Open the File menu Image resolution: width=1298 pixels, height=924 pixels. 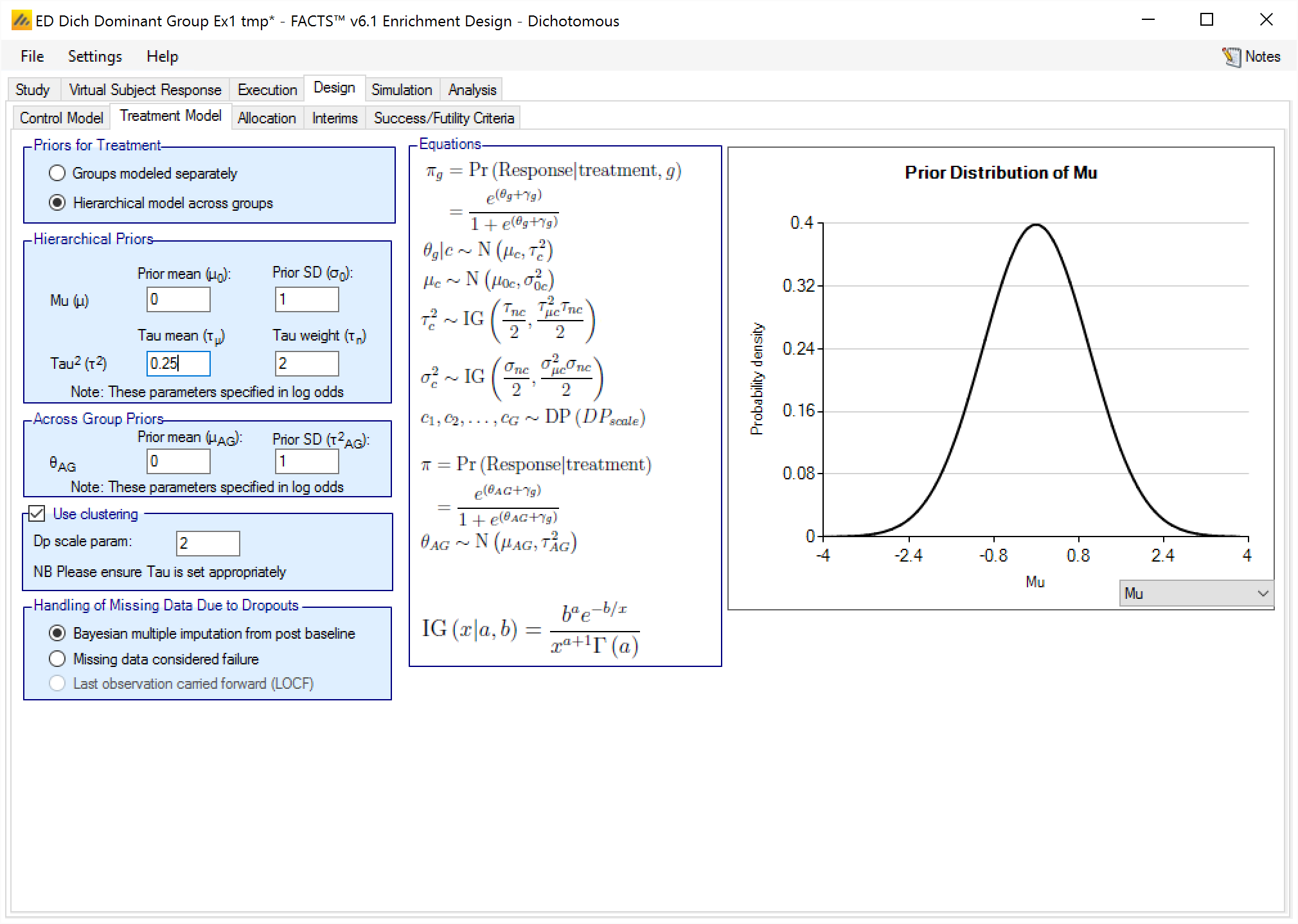[x=32, y=57]
